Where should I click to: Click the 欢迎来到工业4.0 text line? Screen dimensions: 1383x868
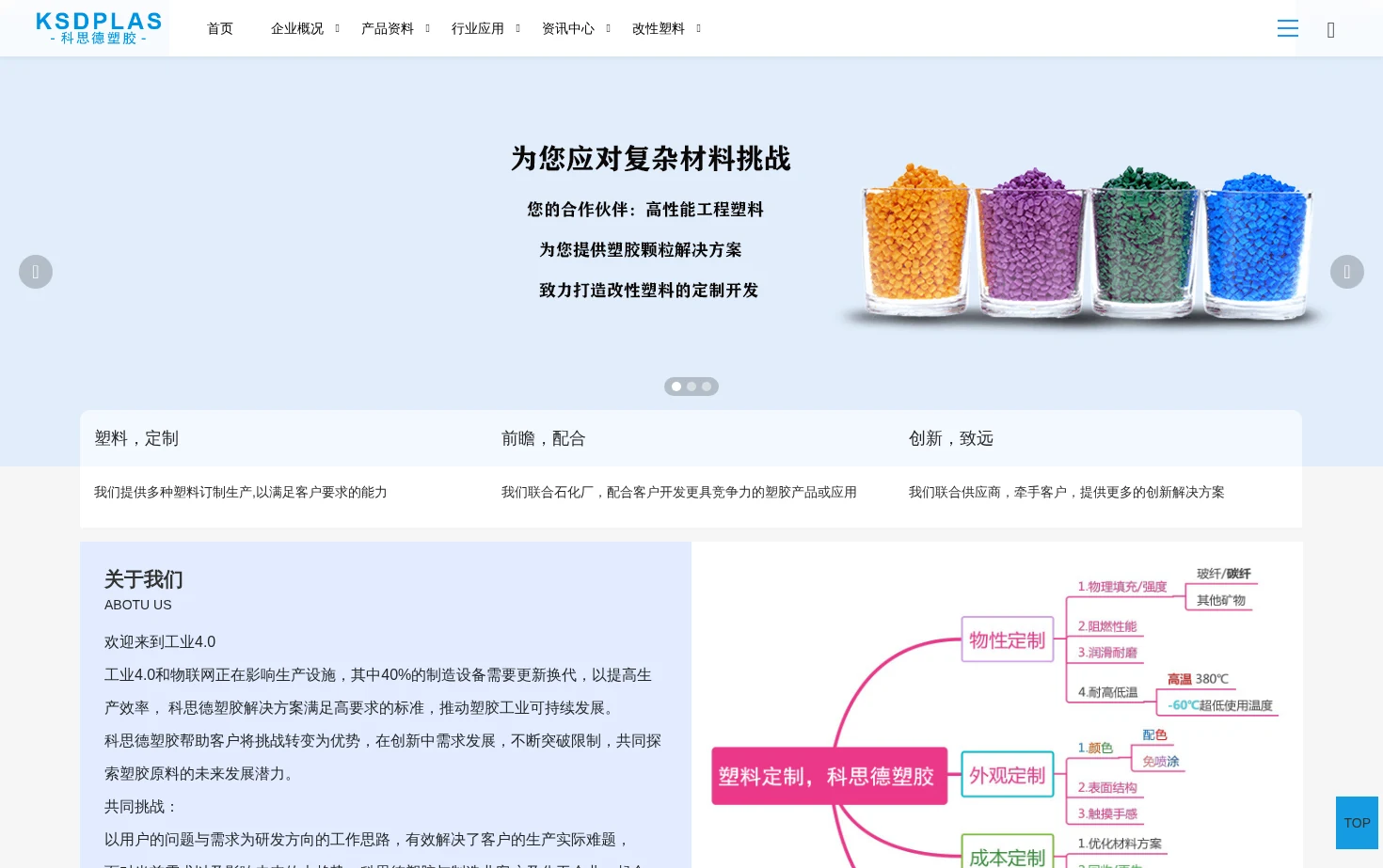(160, 641)
